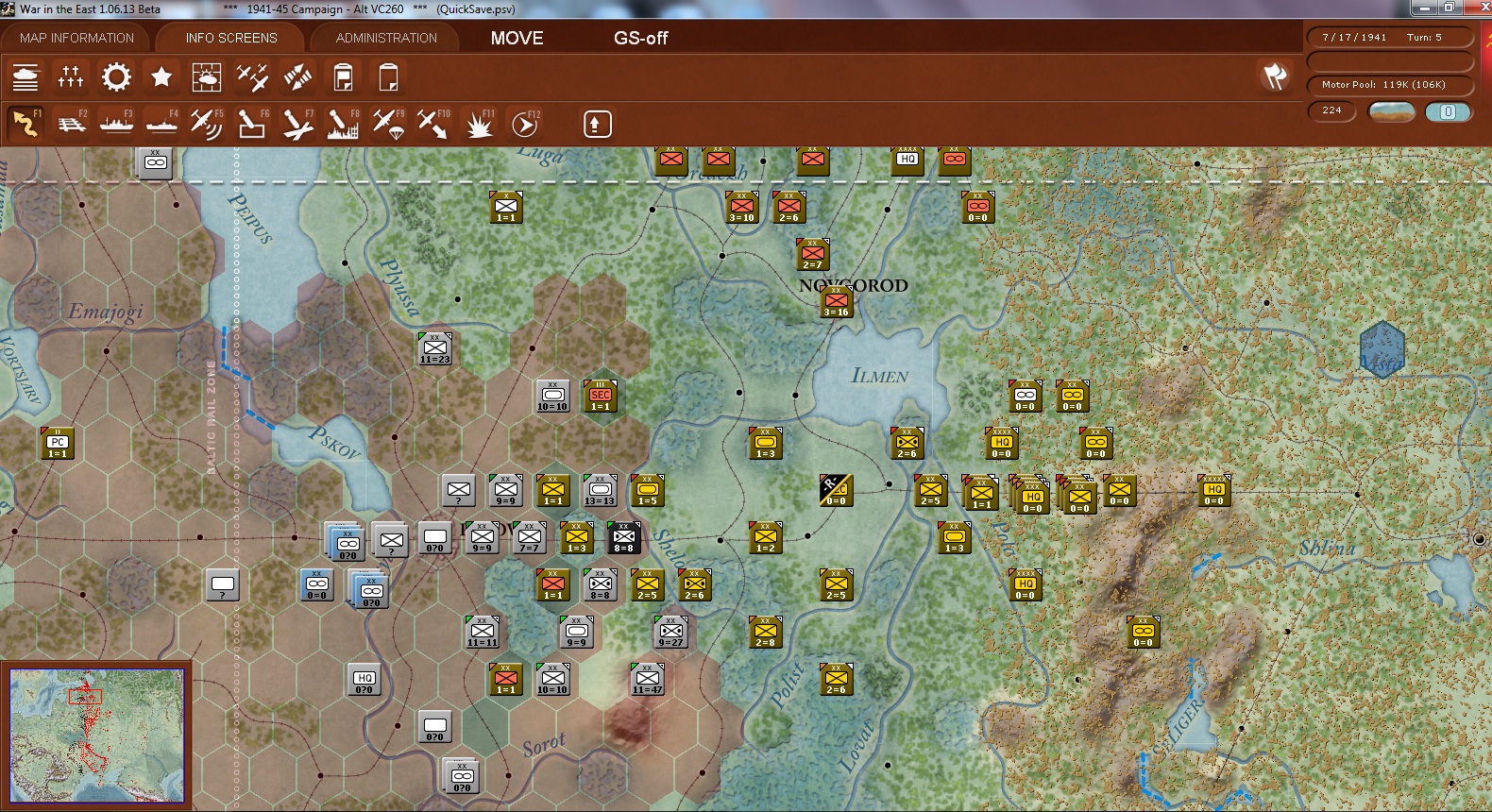Open the production gear icon
The height and width of the screenshot is (812, 1492).
[x=116, y=76]
